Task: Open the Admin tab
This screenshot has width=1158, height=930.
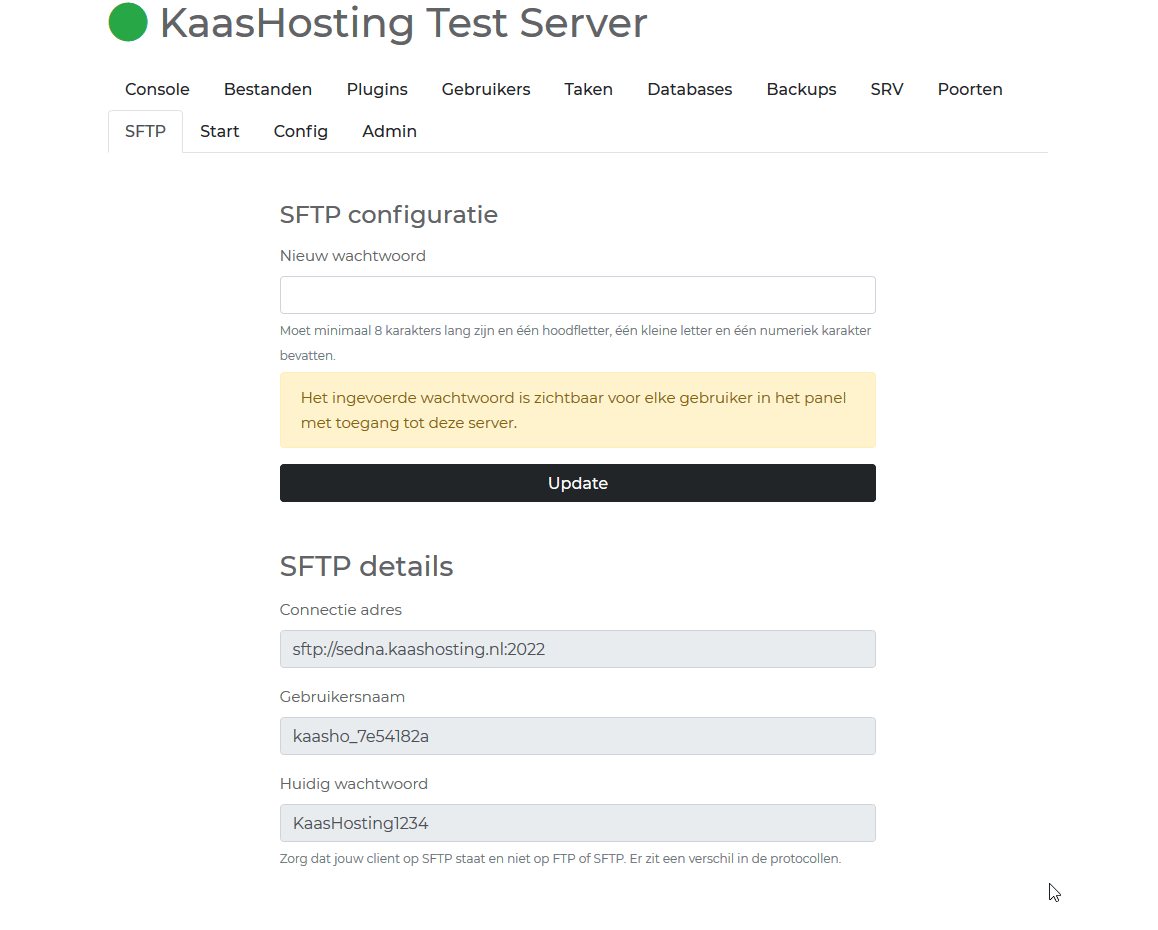Action: (390, 131)
